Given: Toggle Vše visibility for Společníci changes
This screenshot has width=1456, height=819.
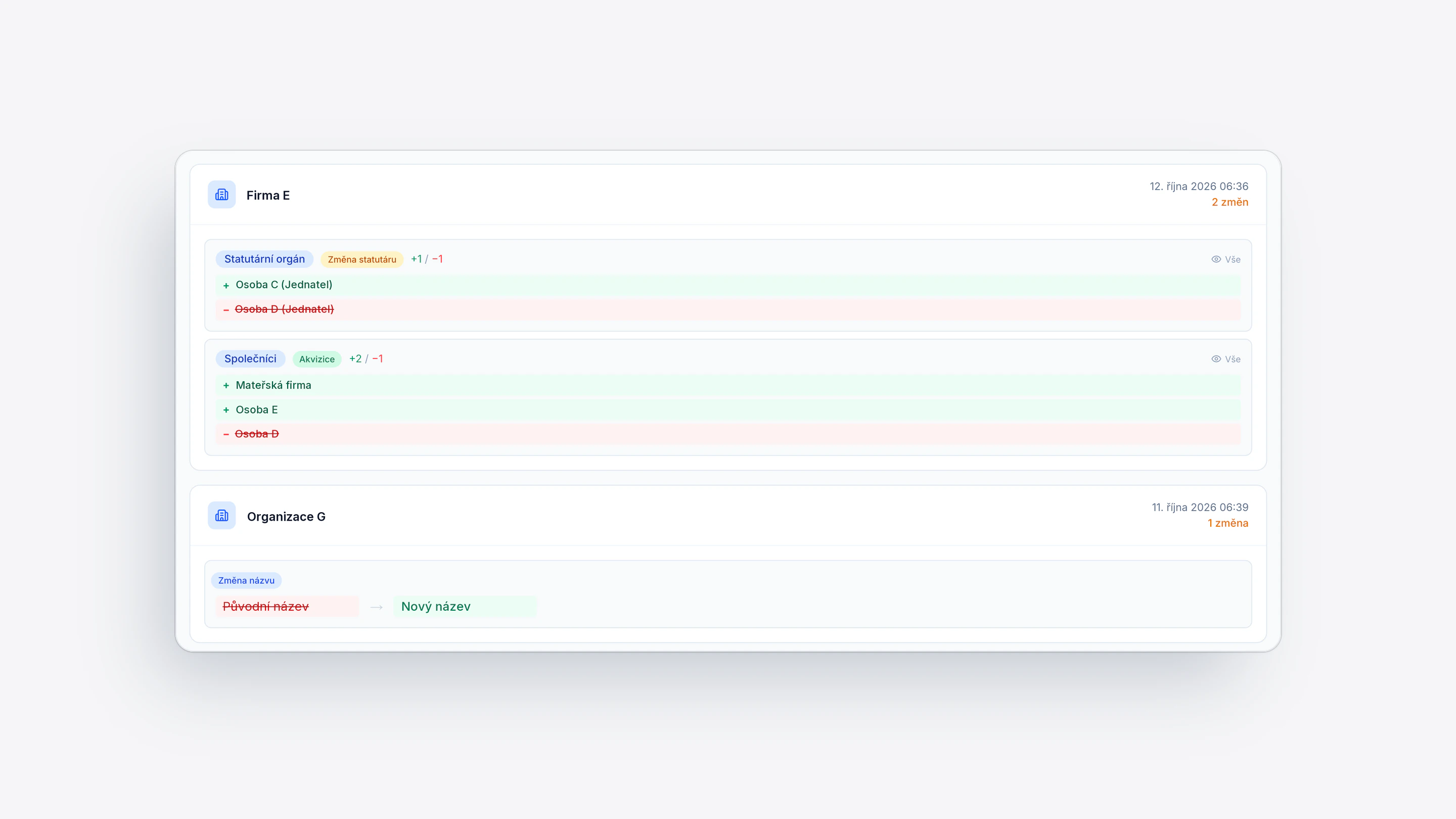Looking at the screenshot, I should tap(1226, 359).
